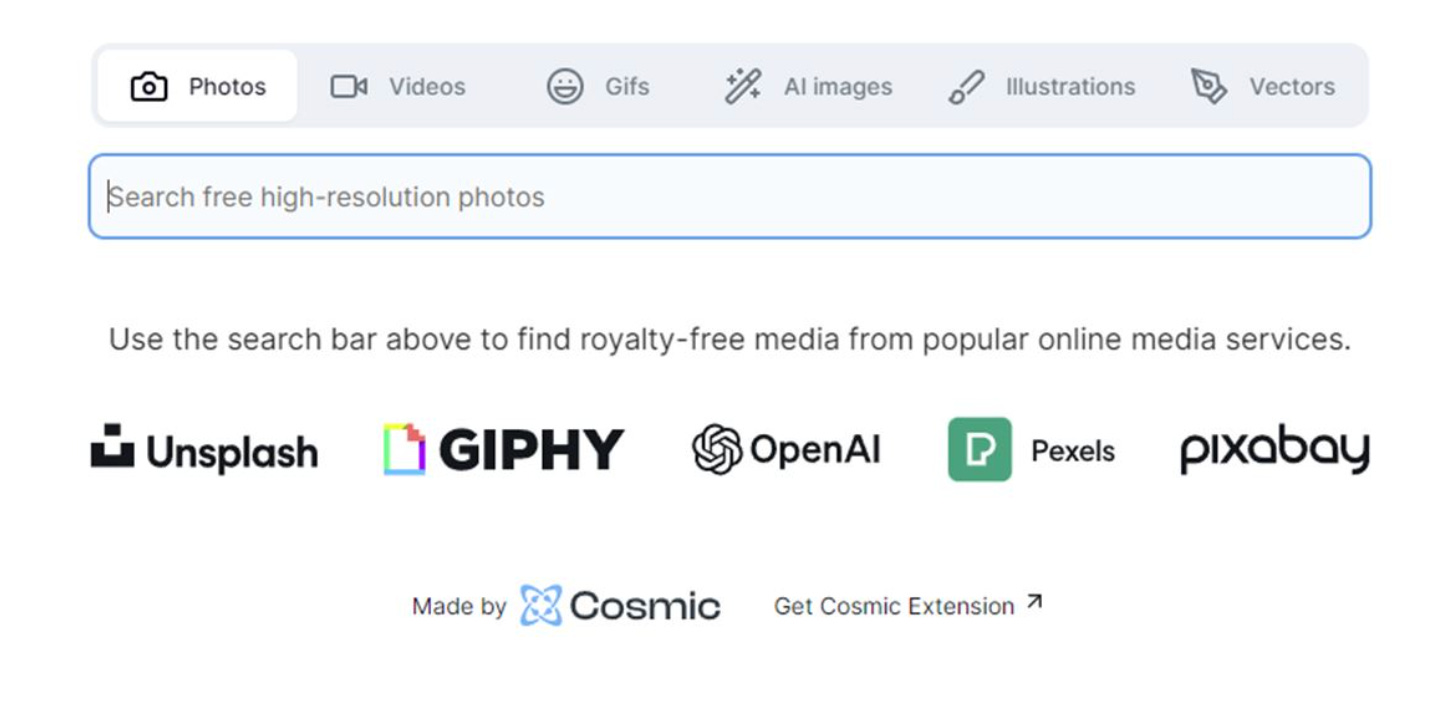1438x722 pixels.
Task: Click the pixabay logo
Action: 1275,449
